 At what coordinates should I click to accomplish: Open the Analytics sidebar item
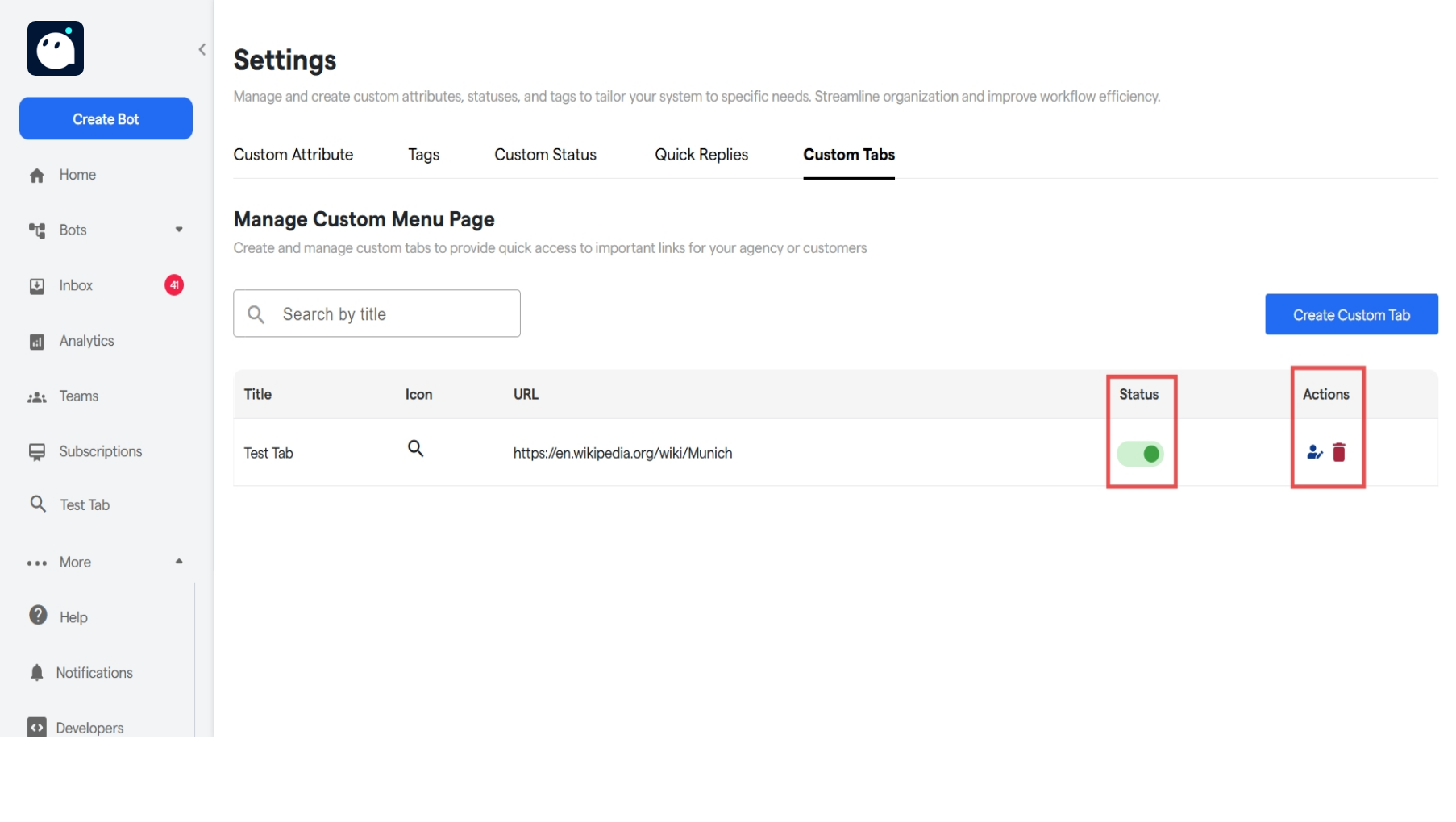(86, 341)
